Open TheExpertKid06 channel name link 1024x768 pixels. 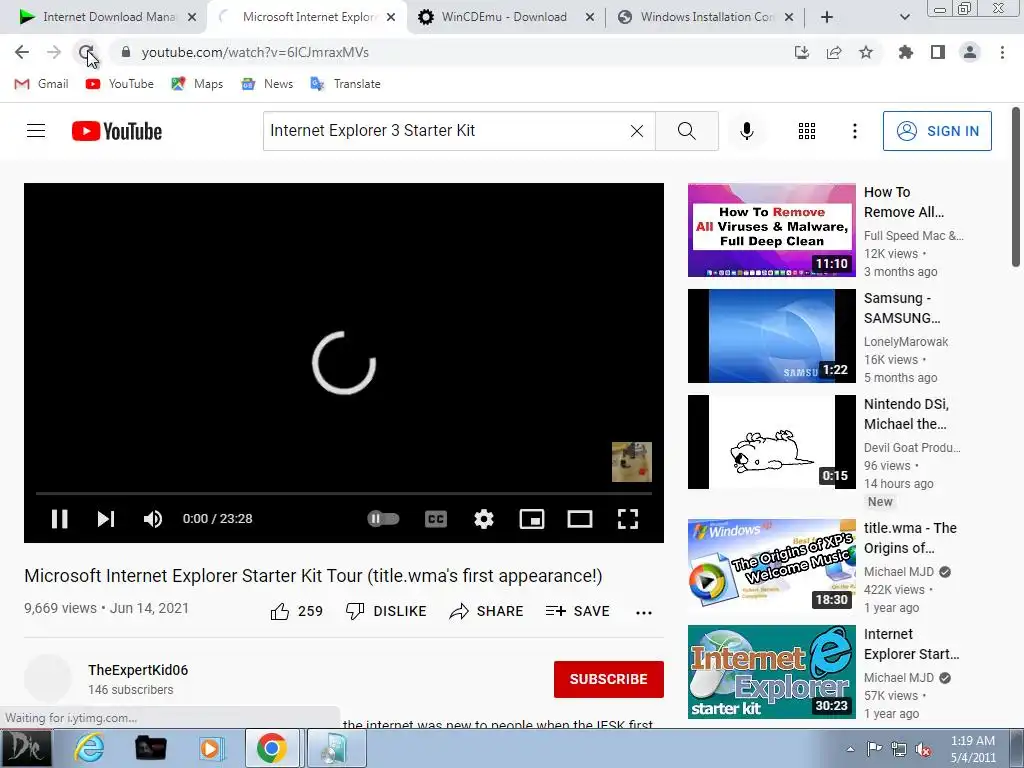pyautogui.click(x=138, y=670)
